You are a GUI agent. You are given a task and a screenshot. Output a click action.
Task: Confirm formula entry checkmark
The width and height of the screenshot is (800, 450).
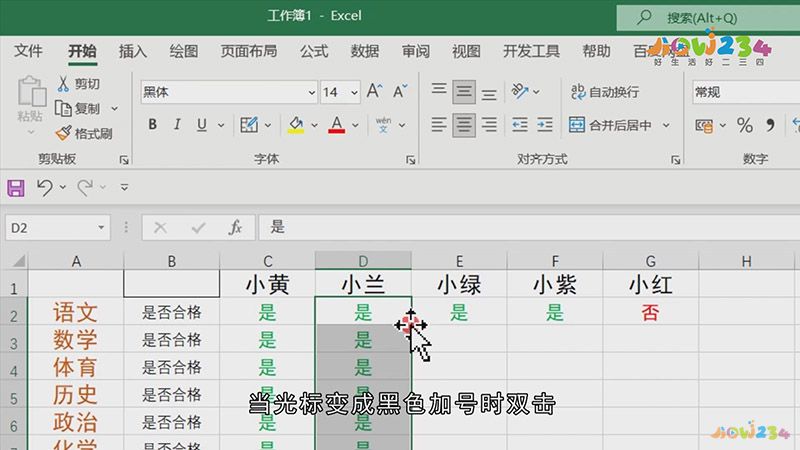point(198,228)
